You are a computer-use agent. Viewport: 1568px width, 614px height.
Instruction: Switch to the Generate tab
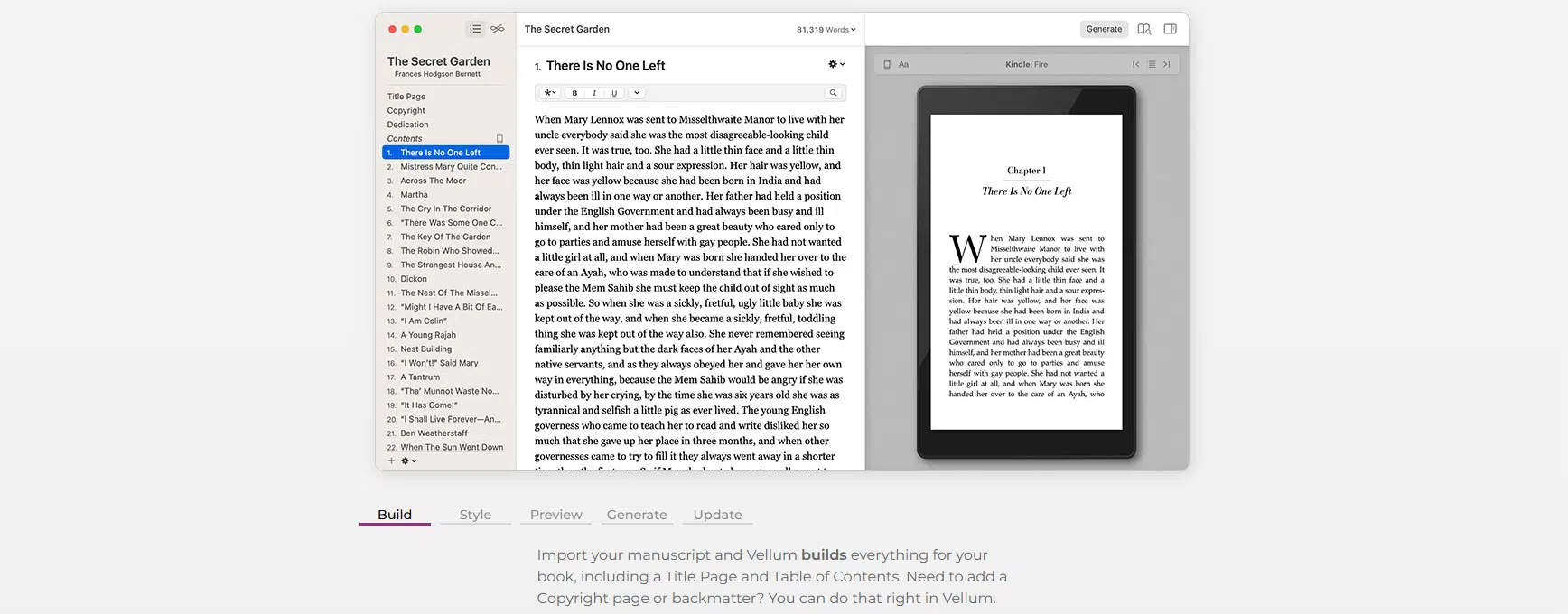(637, 515)
